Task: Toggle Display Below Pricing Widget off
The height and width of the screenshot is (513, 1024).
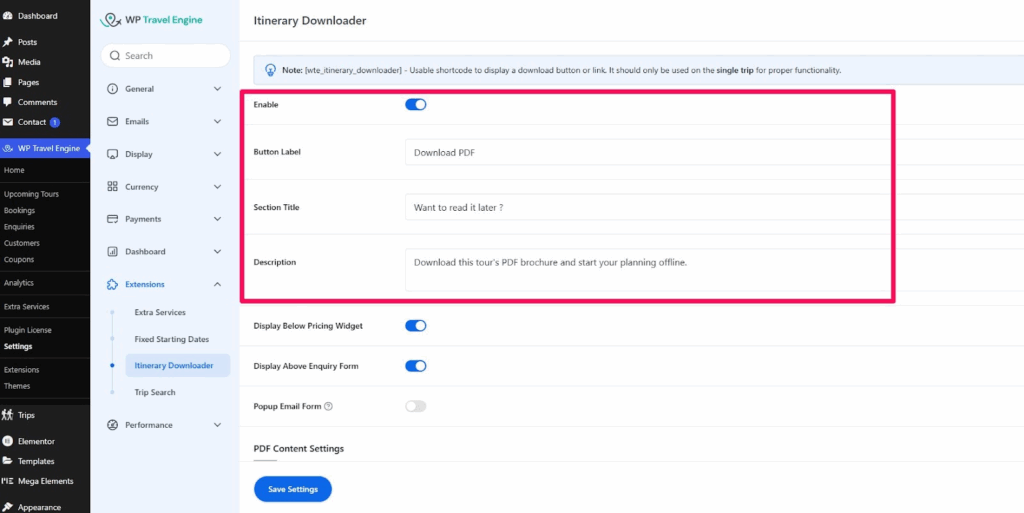Action: 415,326
